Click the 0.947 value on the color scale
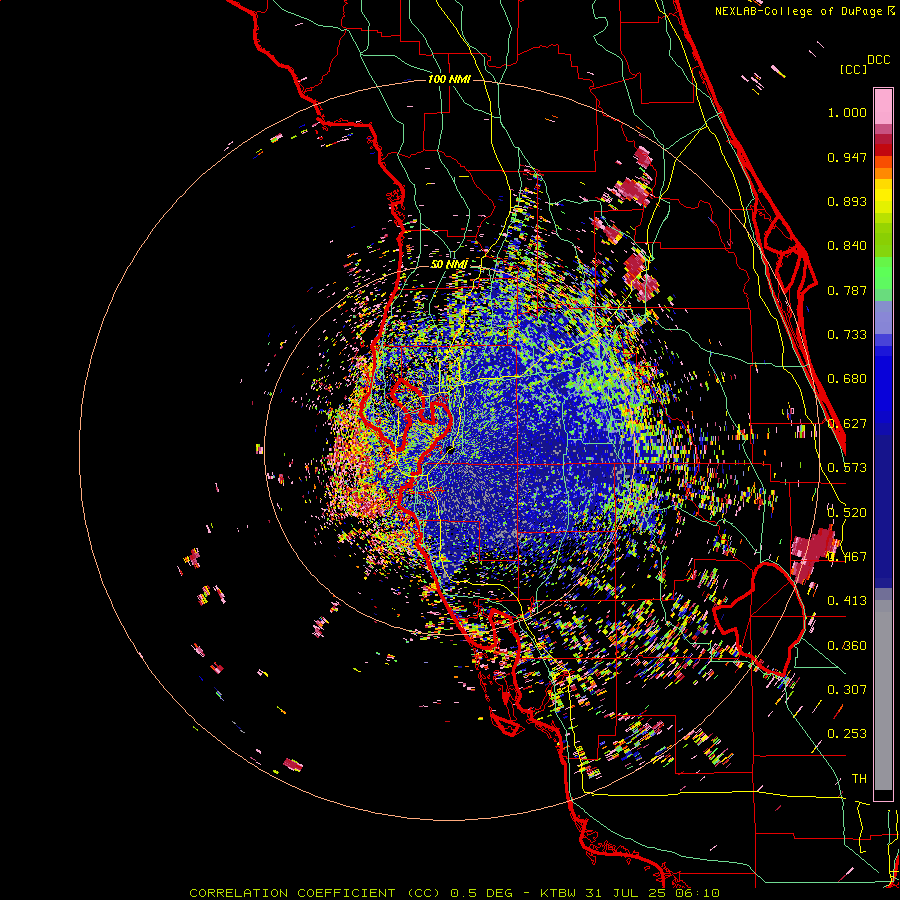900x900 pixels. 847,157
